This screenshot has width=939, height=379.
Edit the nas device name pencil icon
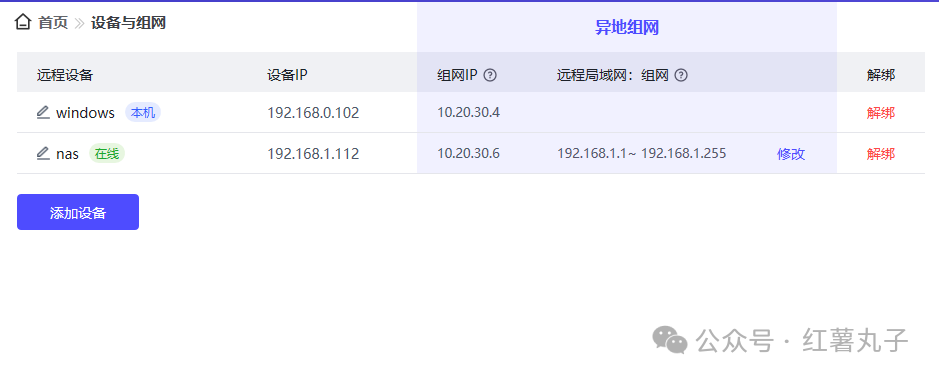point(43,154)
